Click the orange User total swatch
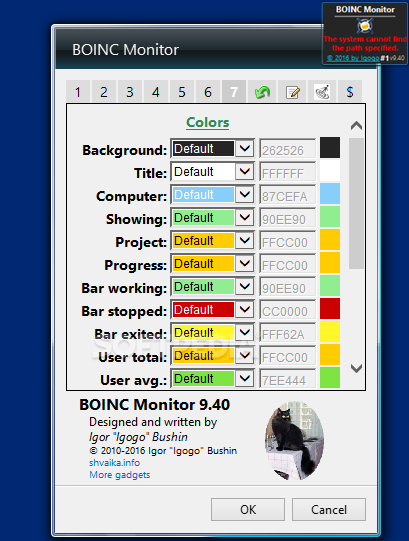The image size is (409, 541). point(330,355)
